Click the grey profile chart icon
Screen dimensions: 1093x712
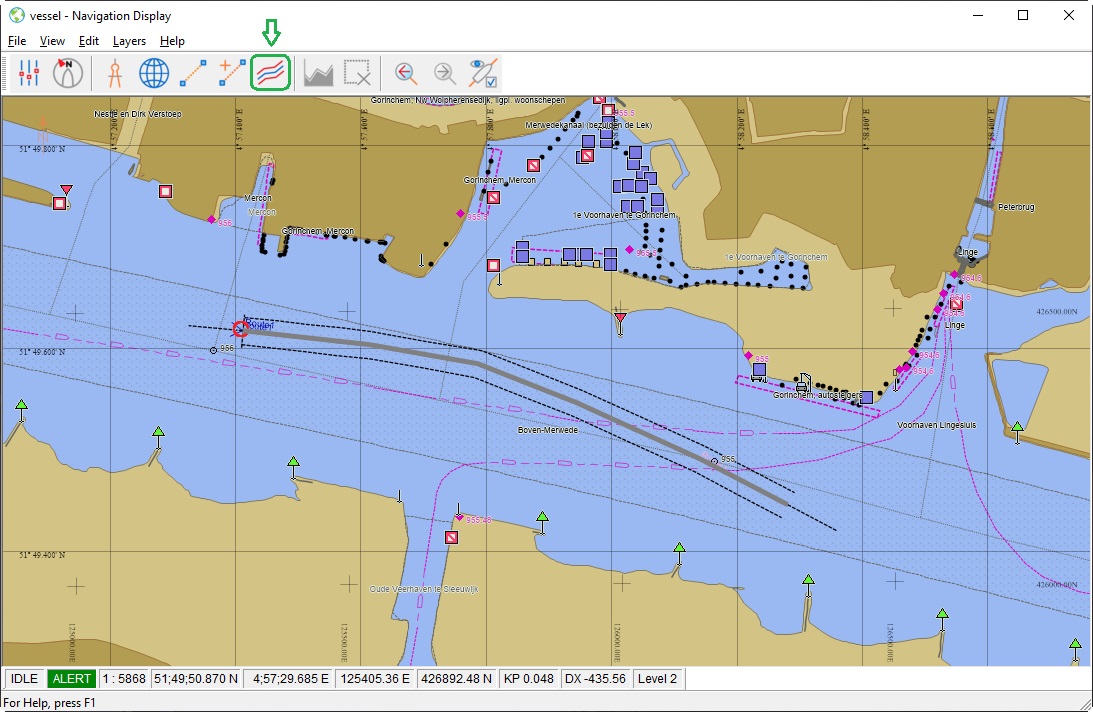[318, 73]
